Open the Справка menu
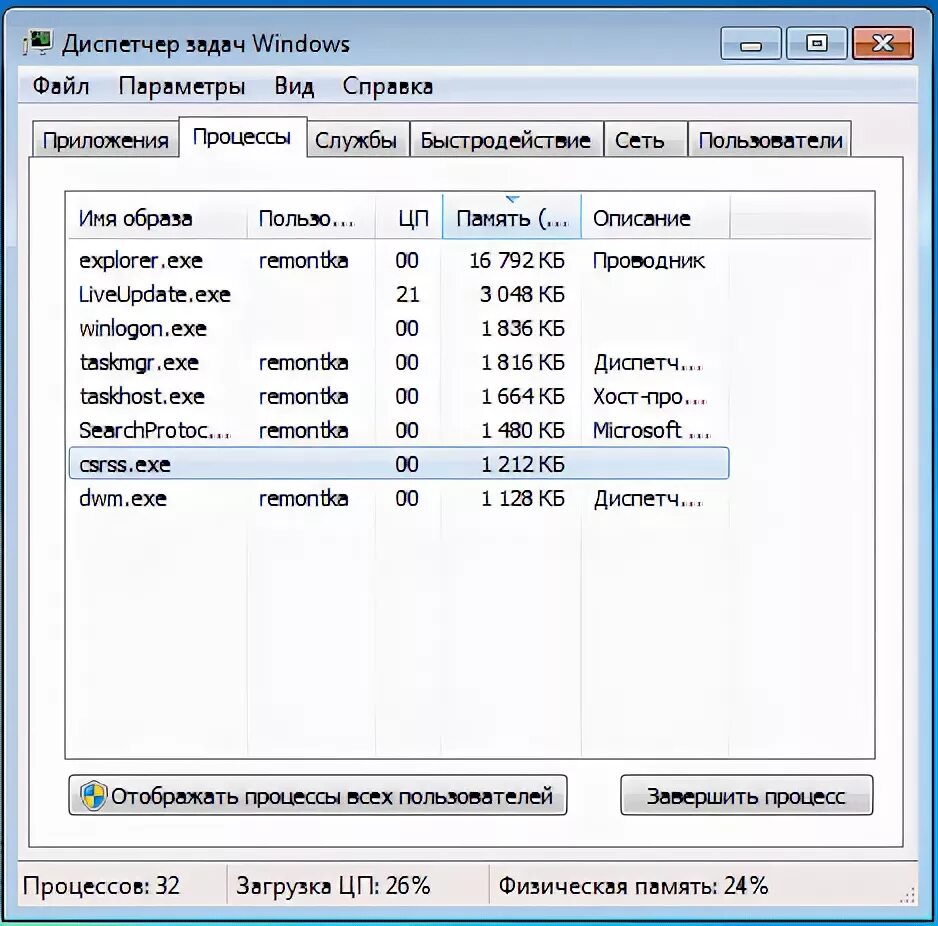This screenshot has height=926, width=938. (388, 87)
